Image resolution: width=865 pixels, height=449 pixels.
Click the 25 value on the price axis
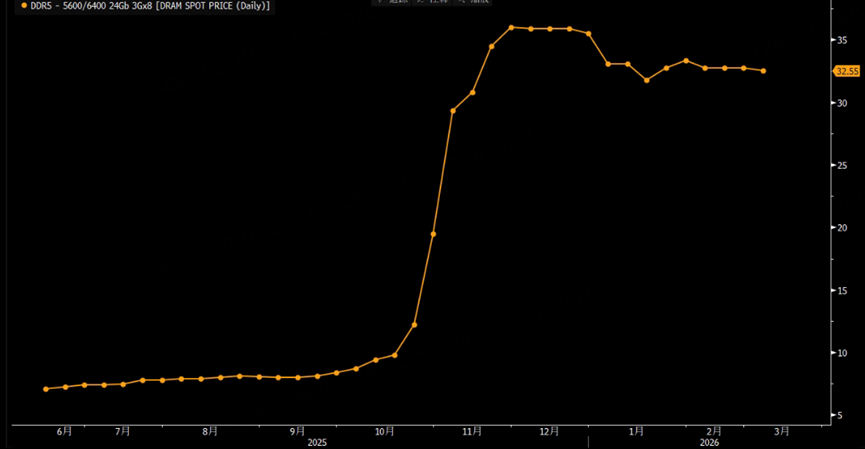click(843, 165)
